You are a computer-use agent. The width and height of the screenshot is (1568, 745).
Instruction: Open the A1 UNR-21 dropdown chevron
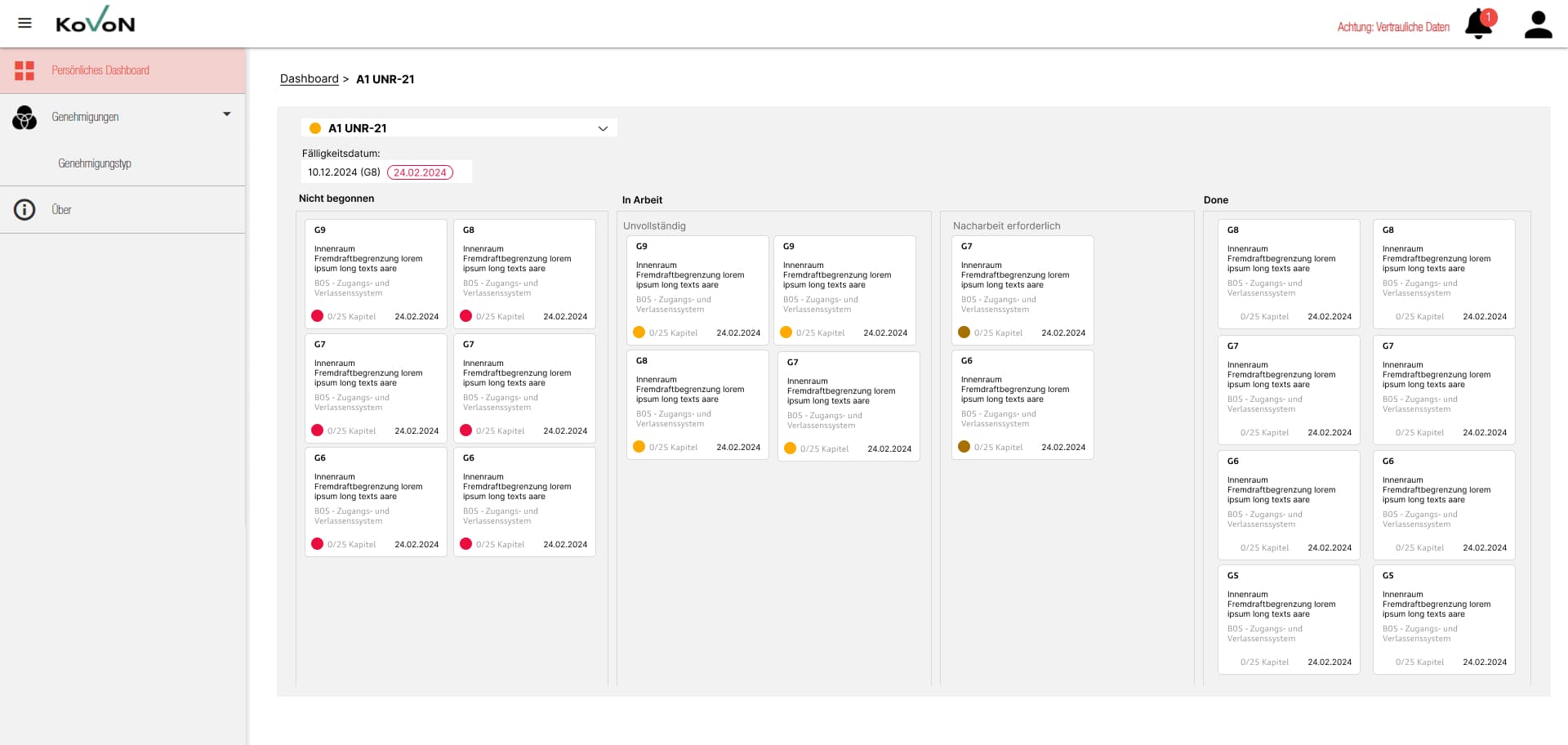603,128
